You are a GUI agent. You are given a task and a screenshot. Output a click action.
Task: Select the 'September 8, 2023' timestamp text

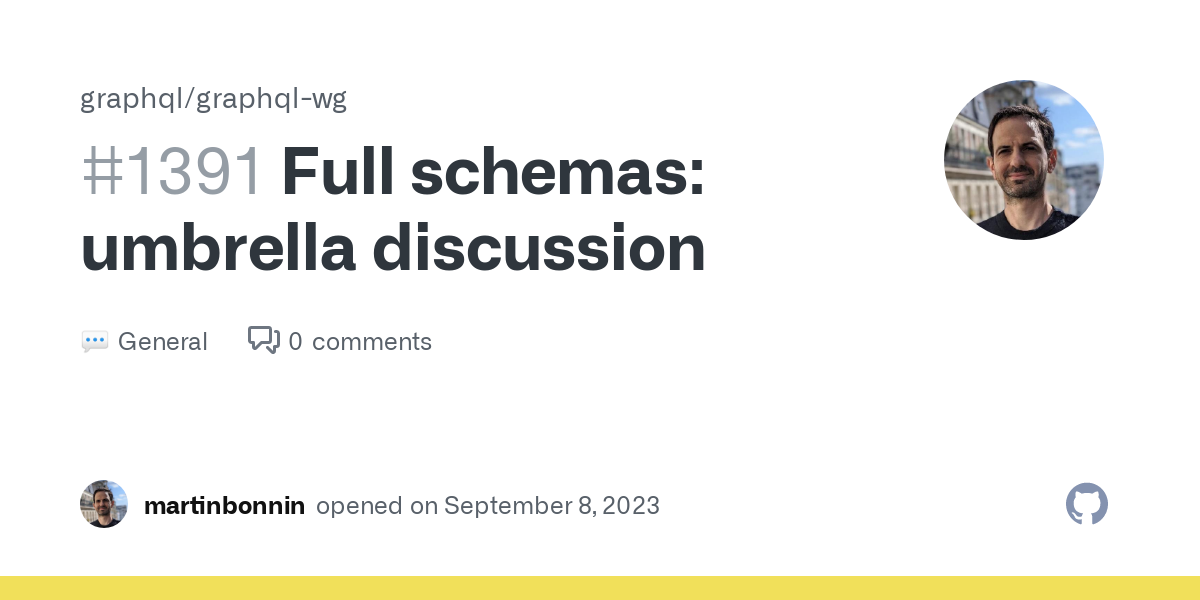(x=552, y=505)
